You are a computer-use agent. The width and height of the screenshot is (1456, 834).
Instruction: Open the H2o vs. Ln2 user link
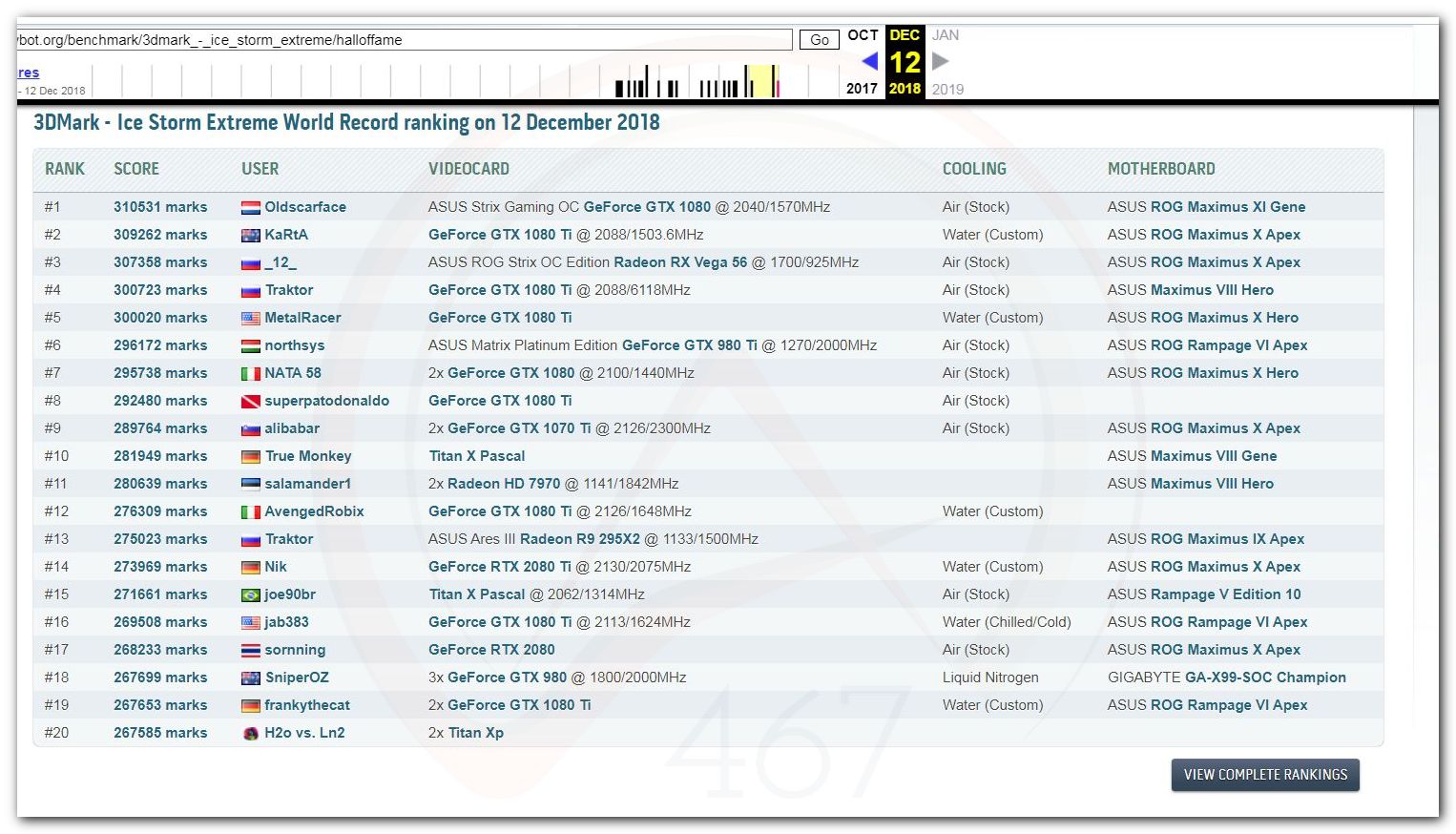point(304,733)
